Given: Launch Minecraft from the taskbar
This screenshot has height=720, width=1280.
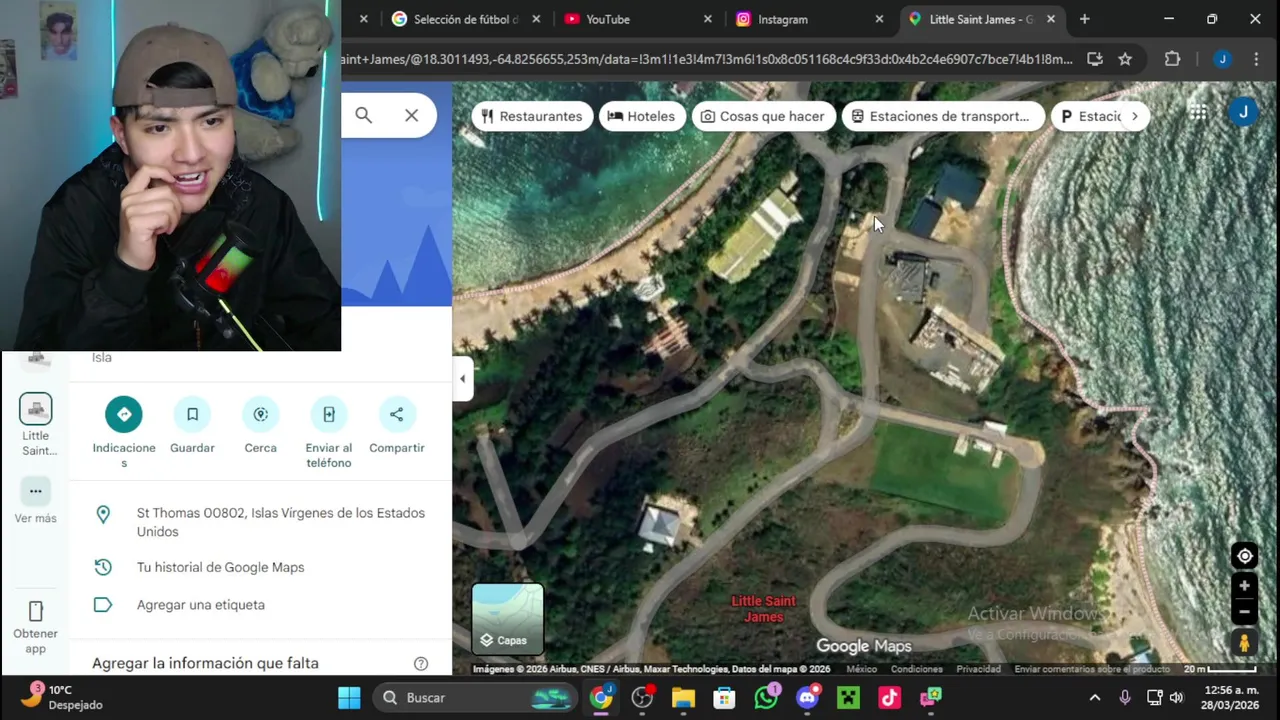Looking at the screenshot, I should pyautogui.click(x=849, y=698).
